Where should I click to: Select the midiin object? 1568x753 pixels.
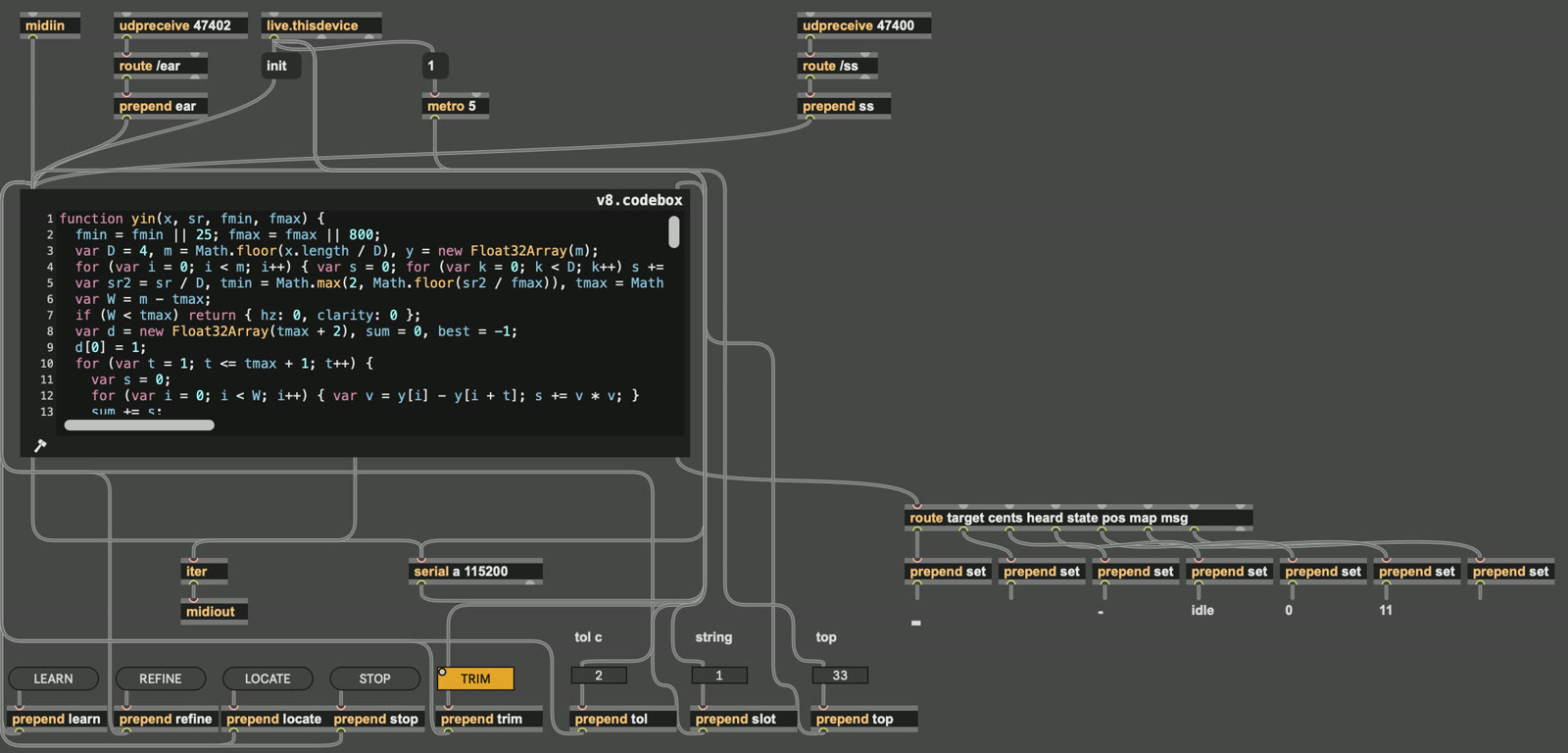(50, 25)
